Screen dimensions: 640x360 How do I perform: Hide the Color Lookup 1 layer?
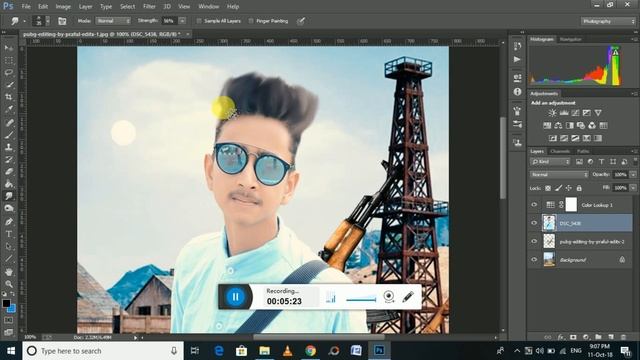coord(534,205)
